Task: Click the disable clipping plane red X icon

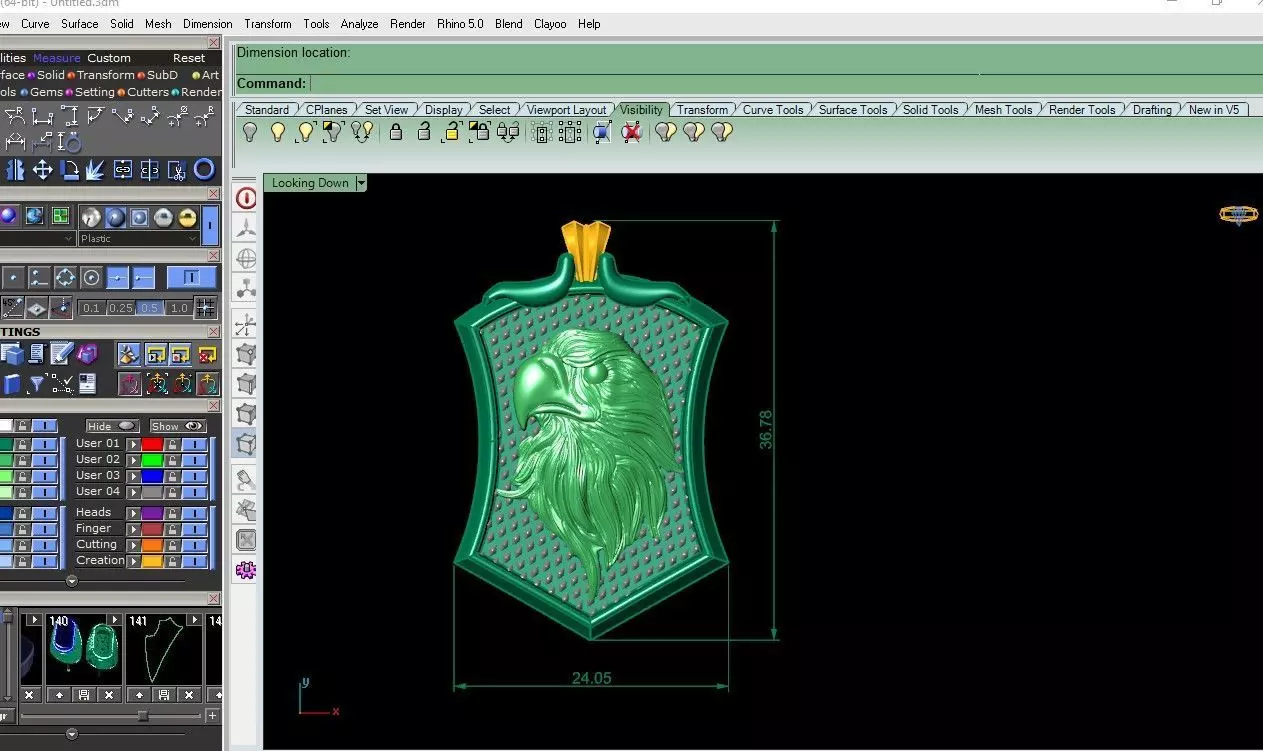Action: click(x=631, y=131)
